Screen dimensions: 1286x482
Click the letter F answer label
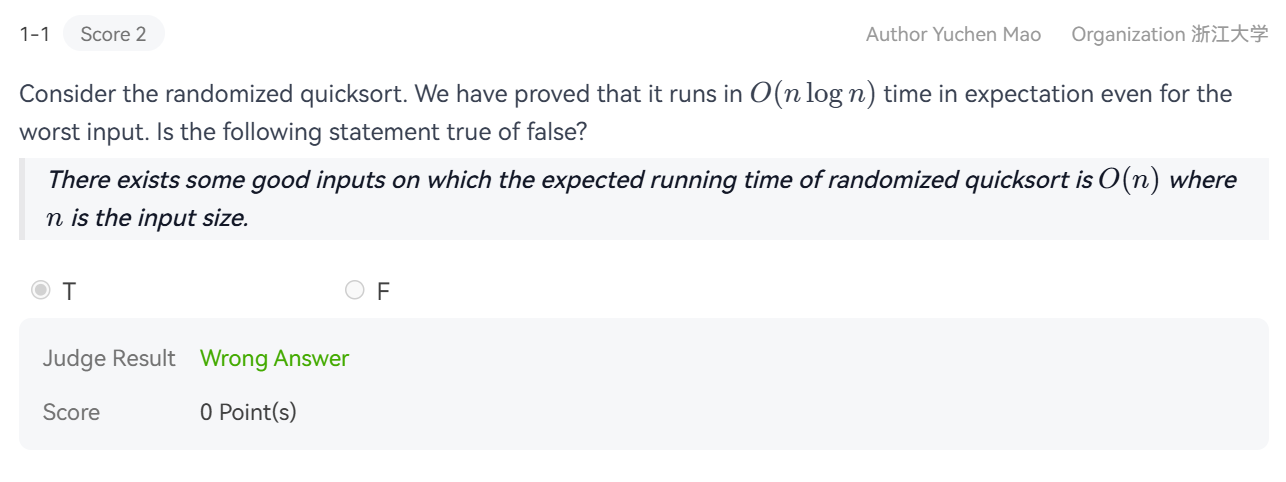pyautogui.click(x=383, y=292)
